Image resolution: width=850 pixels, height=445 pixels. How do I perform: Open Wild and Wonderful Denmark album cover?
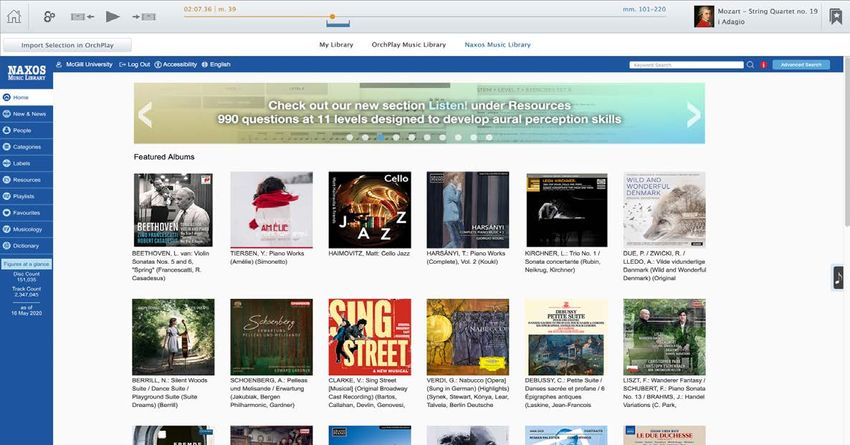[x=665, y=210]
